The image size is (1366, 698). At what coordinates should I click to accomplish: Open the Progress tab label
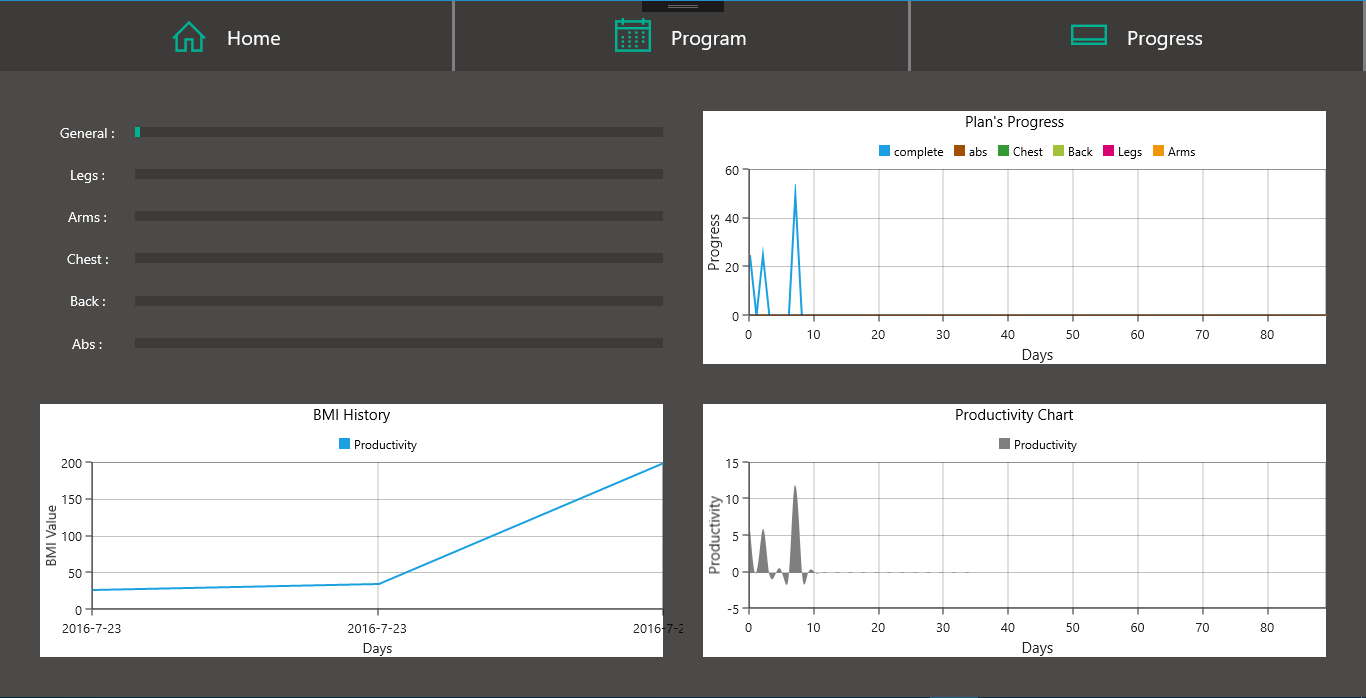[1165, 38]
